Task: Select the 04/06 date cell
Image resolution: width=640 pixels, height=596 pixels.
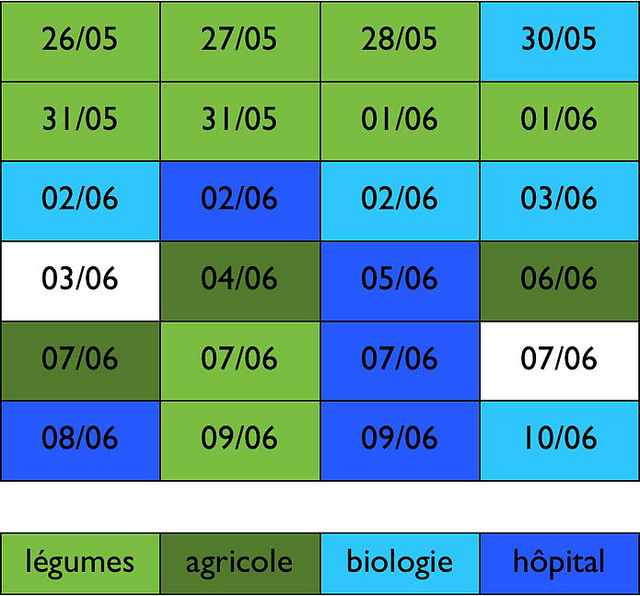Action: click(x=240, y=280)
